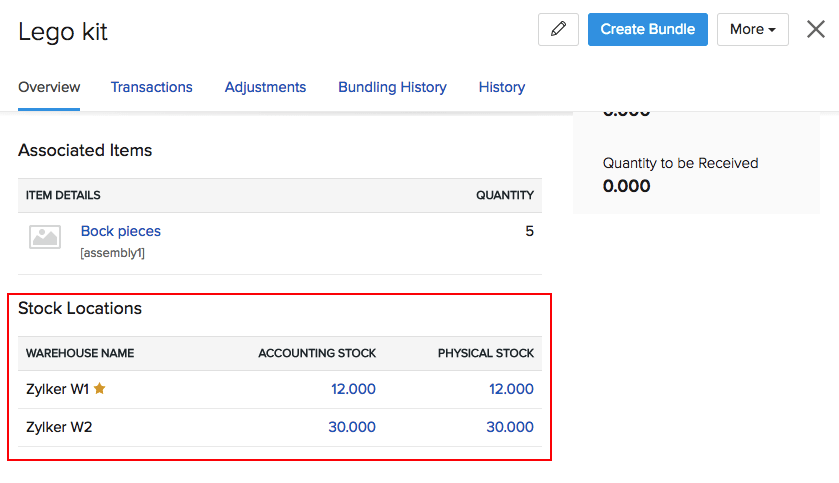Click the star beside Zylker W1
This screenshot has width=839, height=483.
pos(100,388)
